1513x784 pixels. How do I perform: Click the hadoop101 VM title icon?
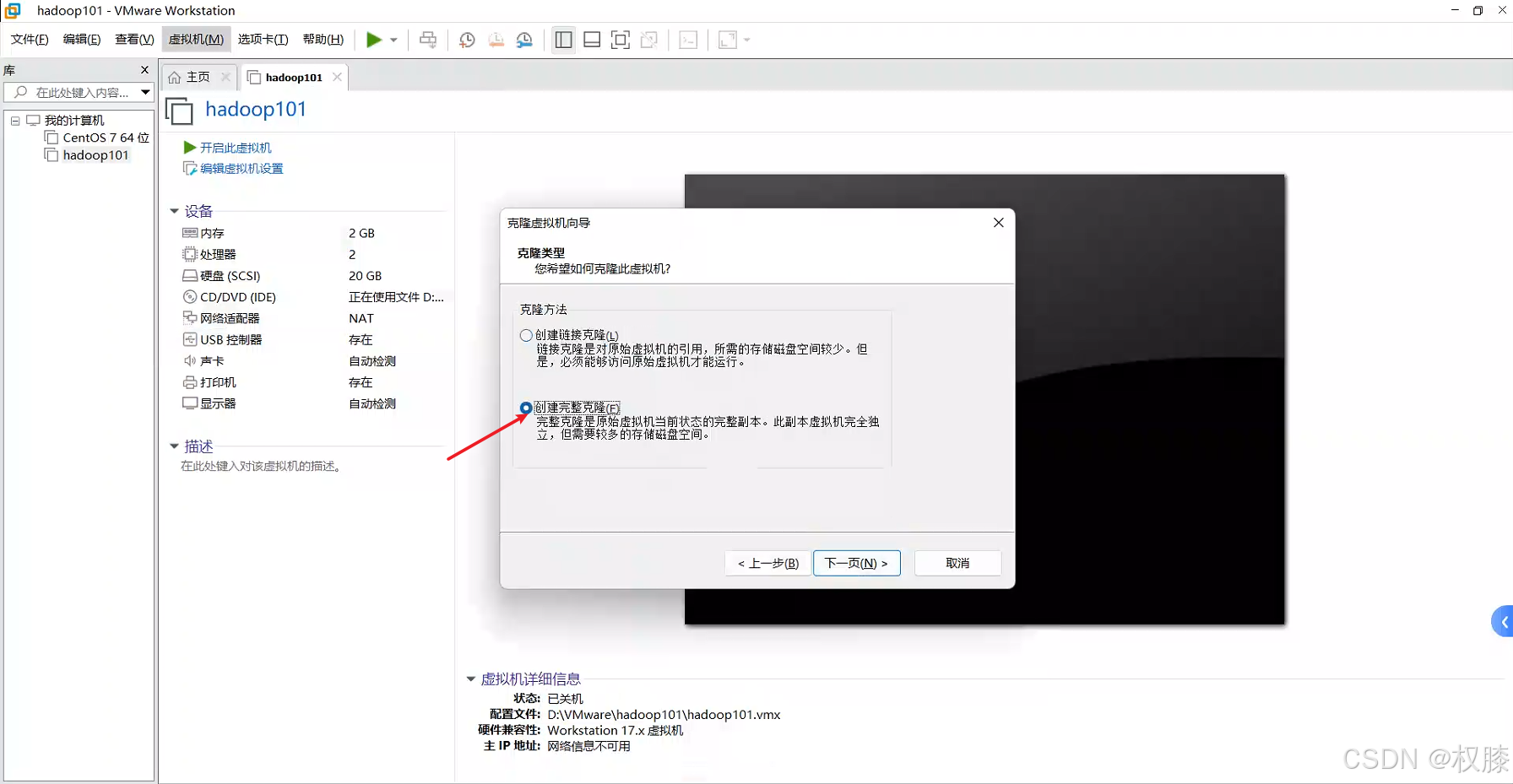click(x=179, y=111)
